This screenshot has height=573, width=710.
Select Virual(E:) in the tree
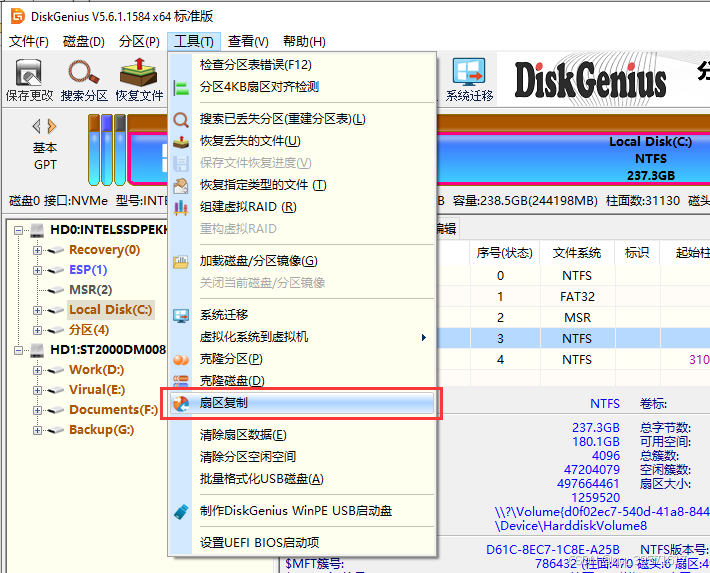pyautogui.click(x=97, y=390)
